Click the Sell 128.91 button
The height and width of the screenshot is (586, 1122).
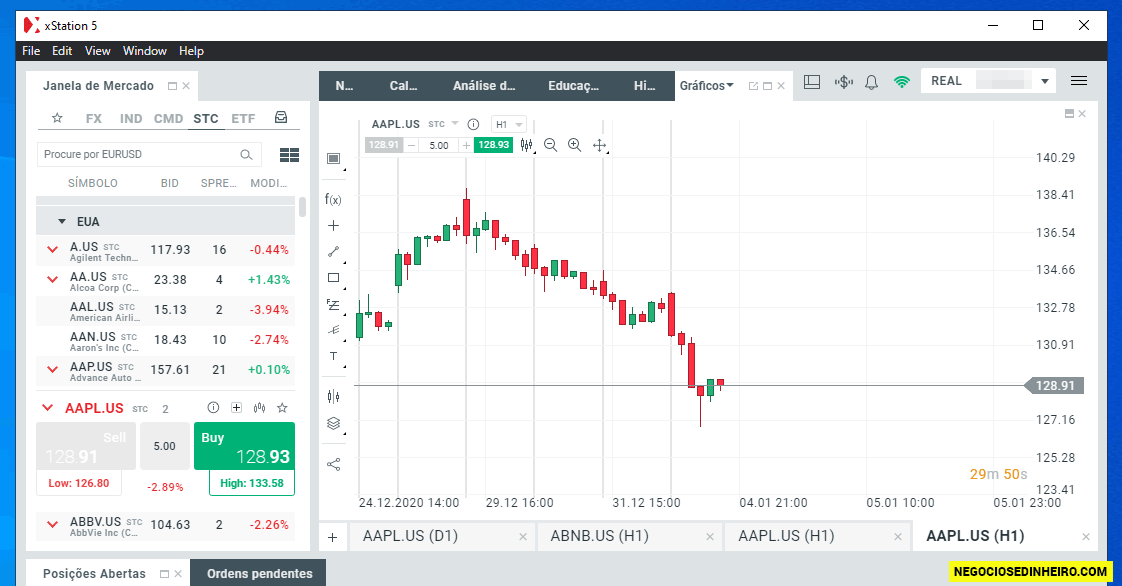click(86, 446)
